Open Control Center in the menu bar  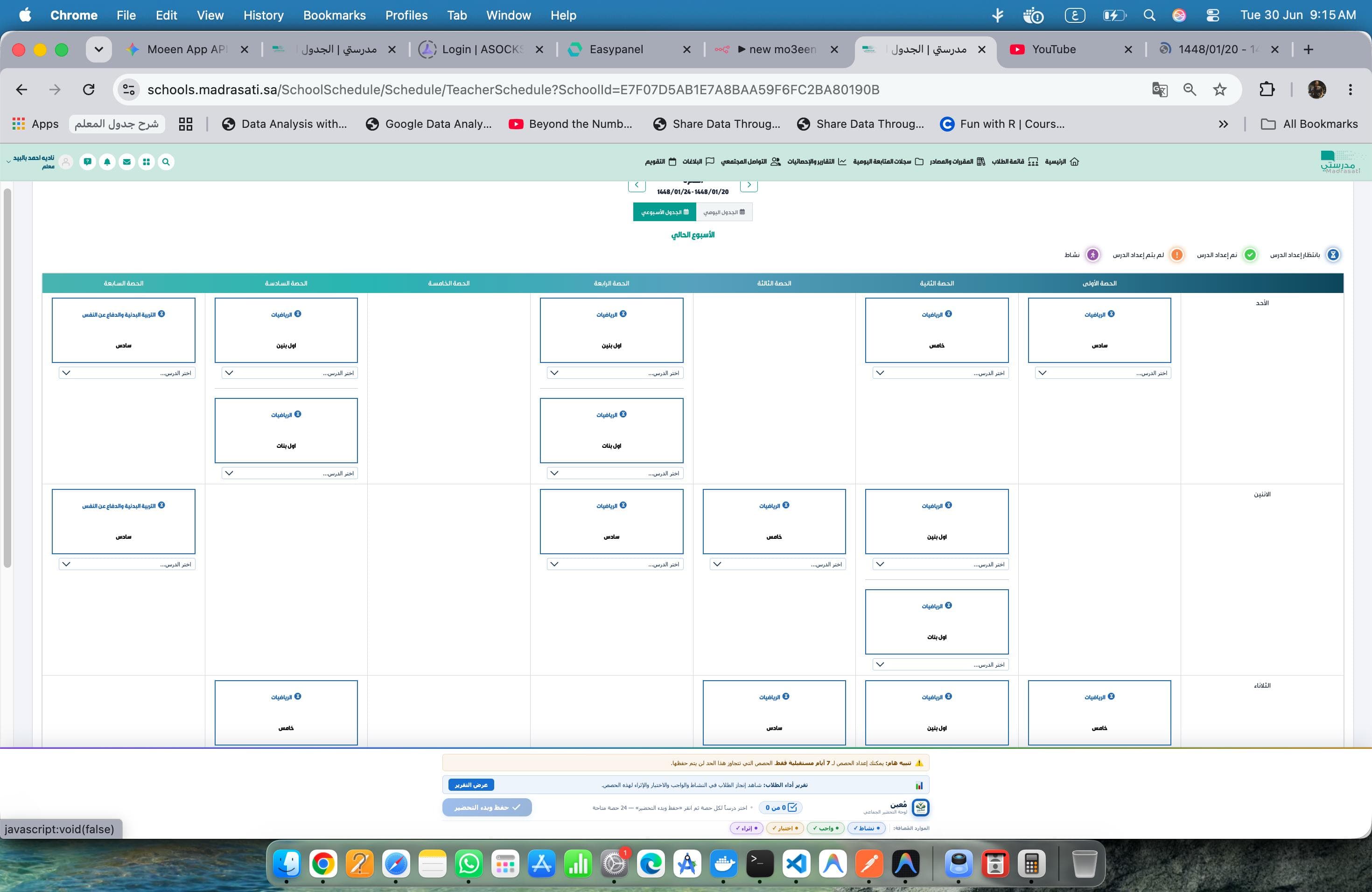pyautogui.click(x=1212, y=15)
